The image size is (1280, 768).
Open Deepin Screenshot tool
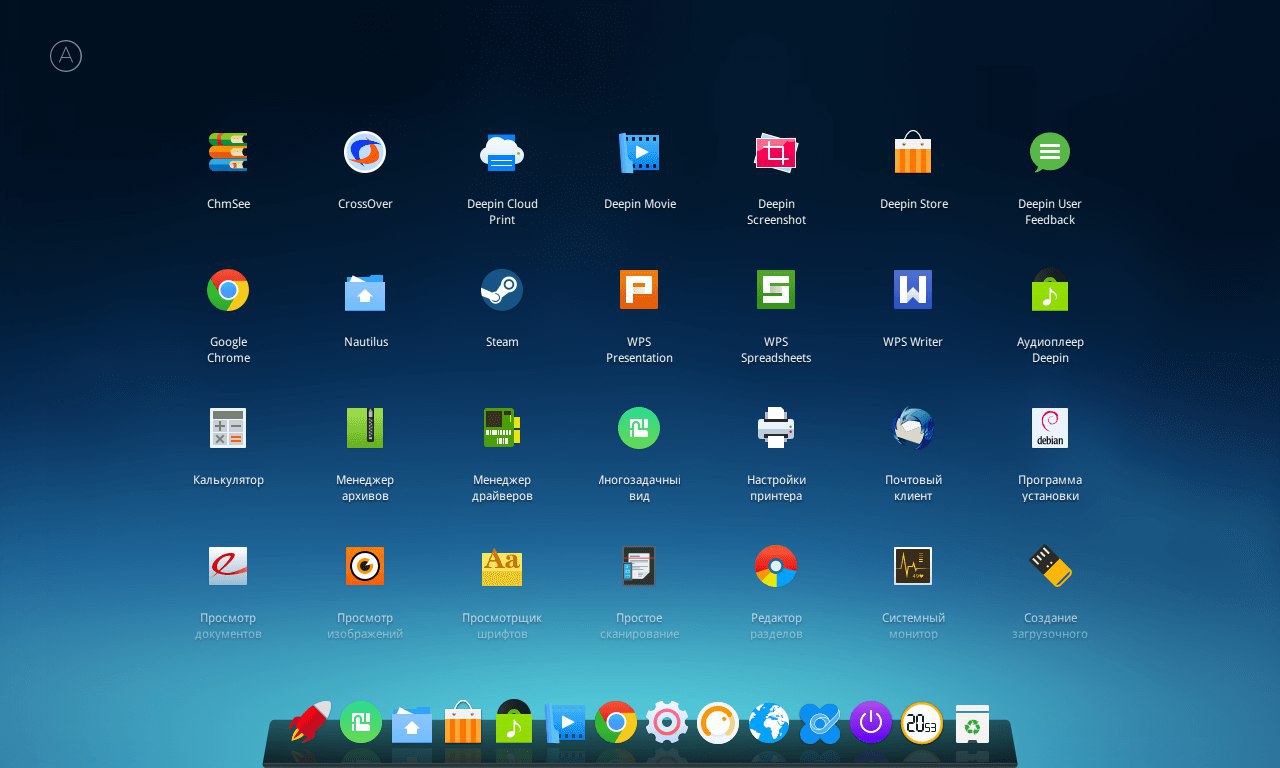coord(776,152)
